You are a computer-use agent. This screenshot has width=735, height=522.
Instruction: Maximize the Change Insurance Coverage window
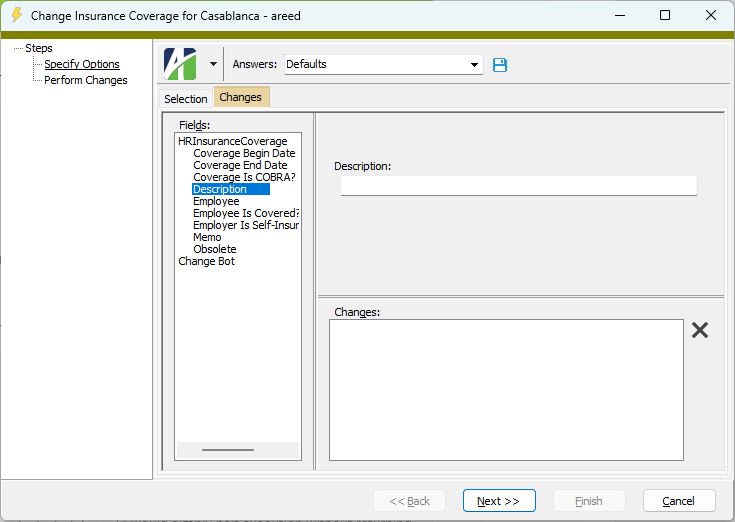click(x=665, y=15)
